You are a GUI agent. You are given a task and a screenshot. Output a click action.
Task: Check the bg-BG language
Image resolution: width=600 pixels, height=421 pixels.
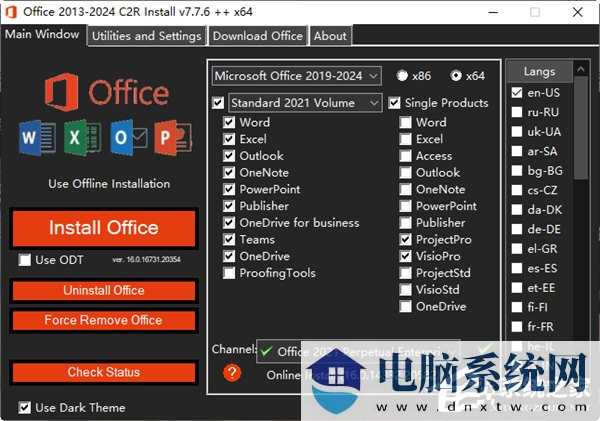(x=517, y=171)
